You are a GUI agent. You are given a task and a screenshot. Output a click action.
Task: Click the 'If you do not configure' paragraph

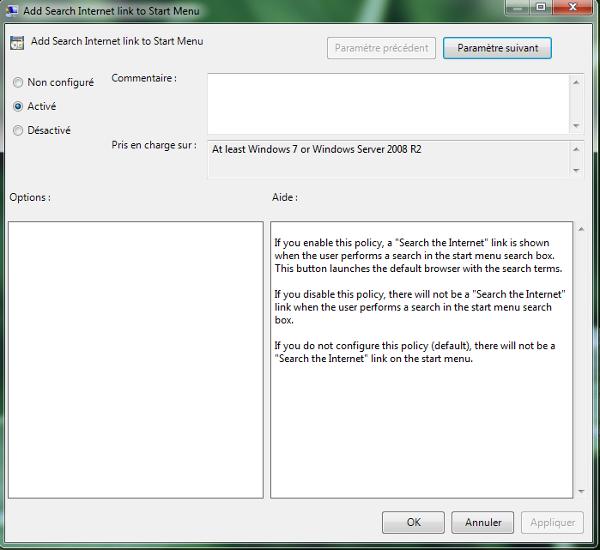(415, 352)
